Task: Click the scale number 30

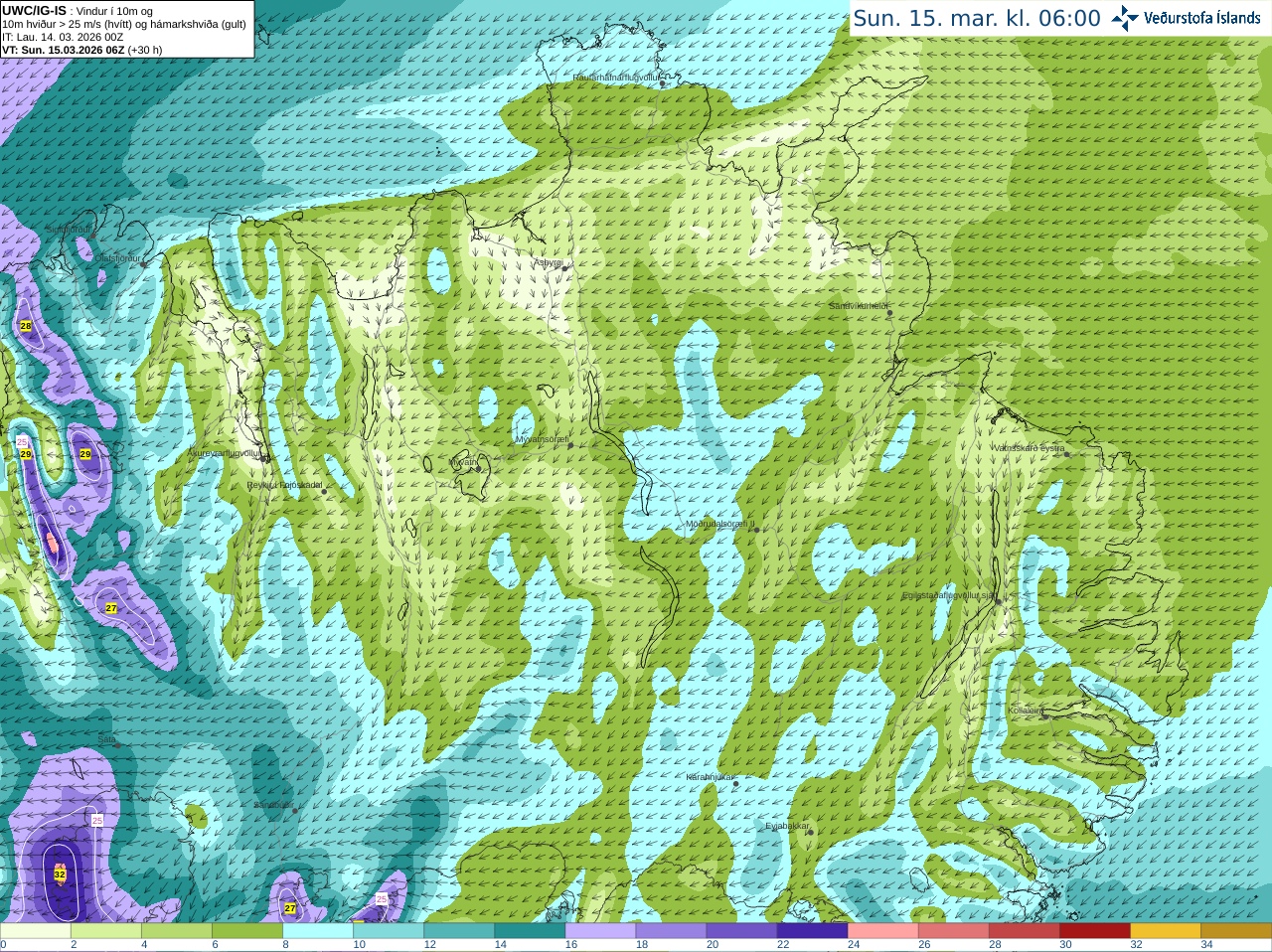Action: click(x=1065, y=945)
